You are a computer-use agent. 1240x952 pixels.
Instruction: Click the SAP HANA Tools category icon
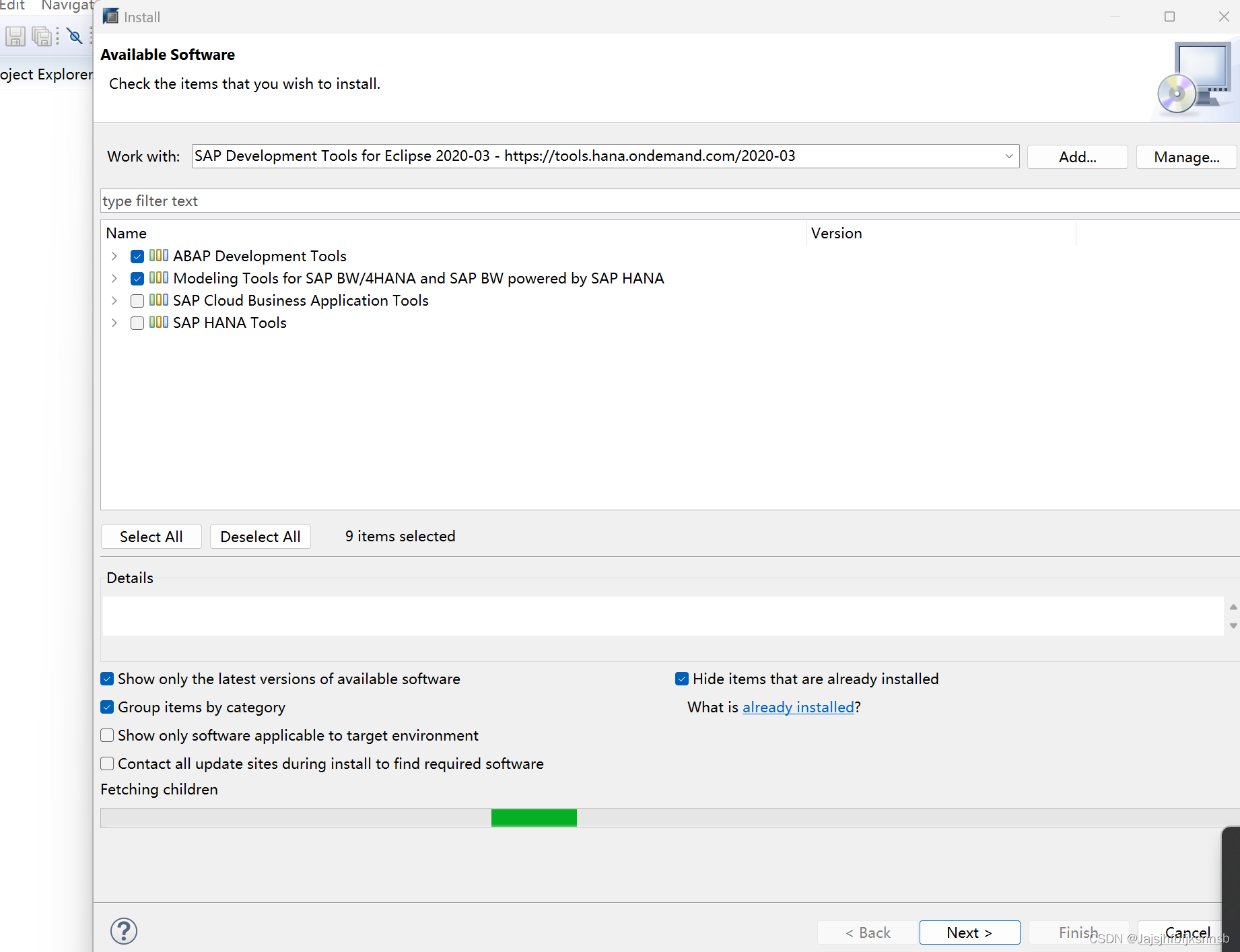[159, 322]
